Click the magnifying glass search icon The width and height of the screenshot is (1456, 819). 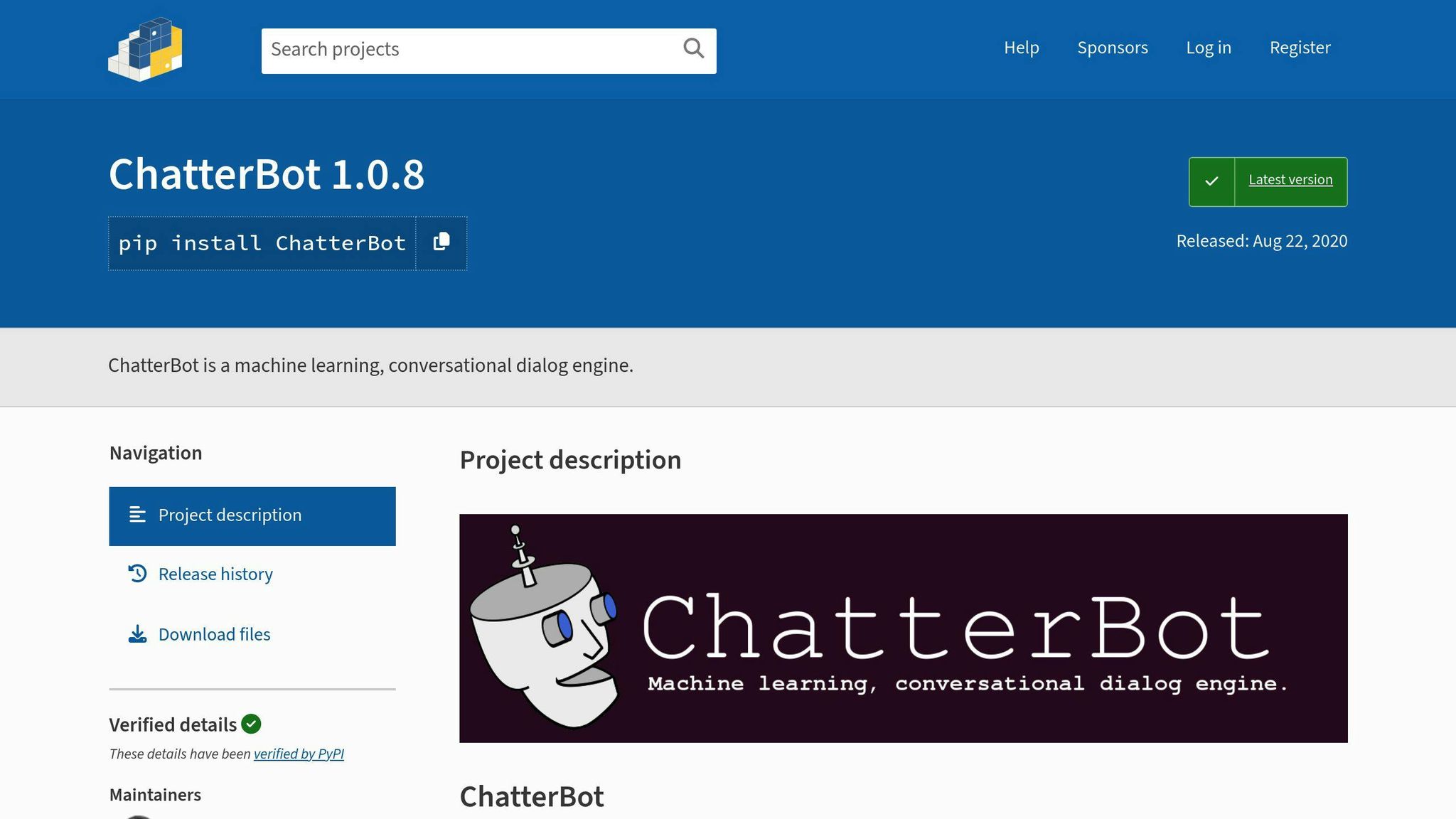pos(693,48)
